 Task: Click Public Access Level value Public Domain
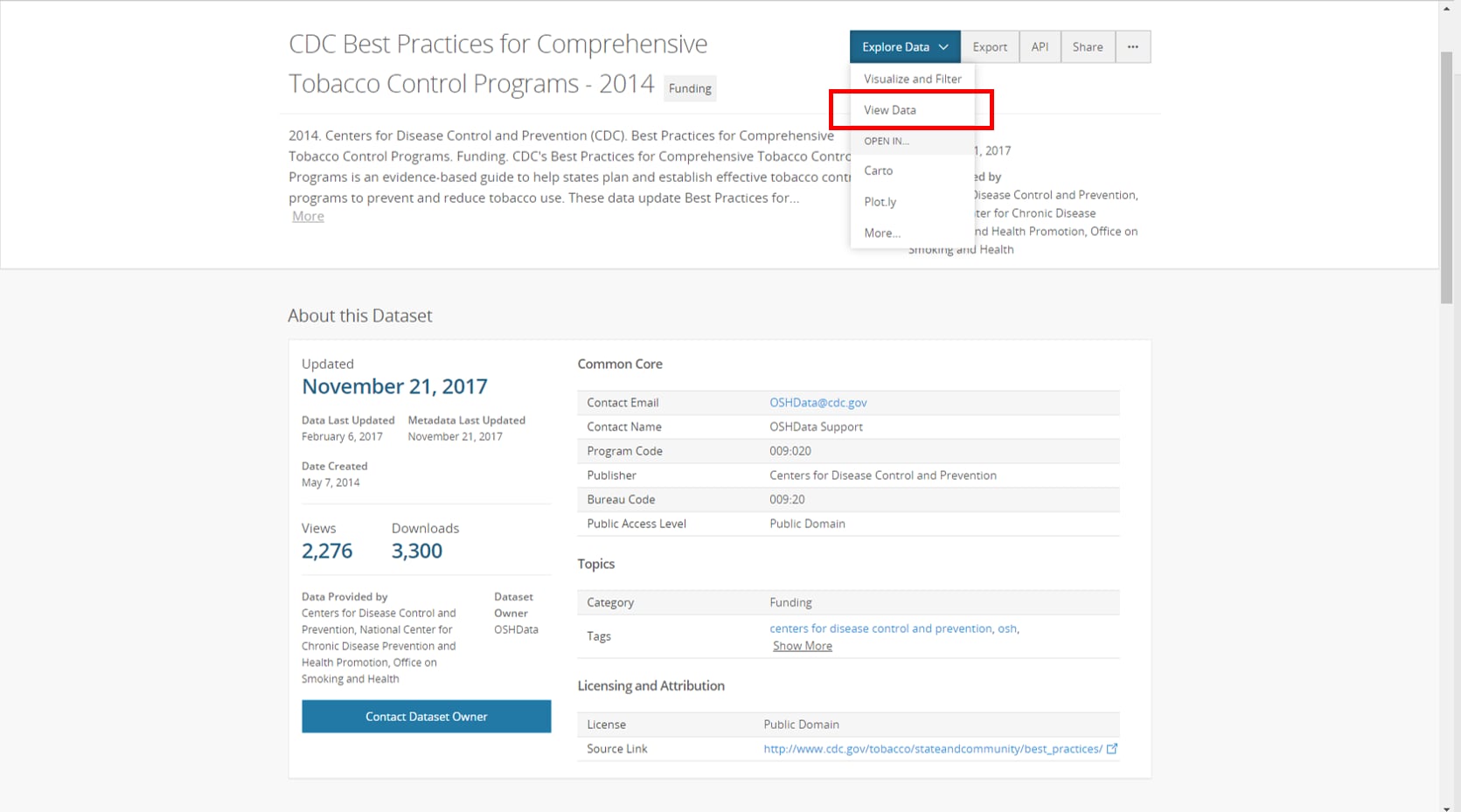807,524
